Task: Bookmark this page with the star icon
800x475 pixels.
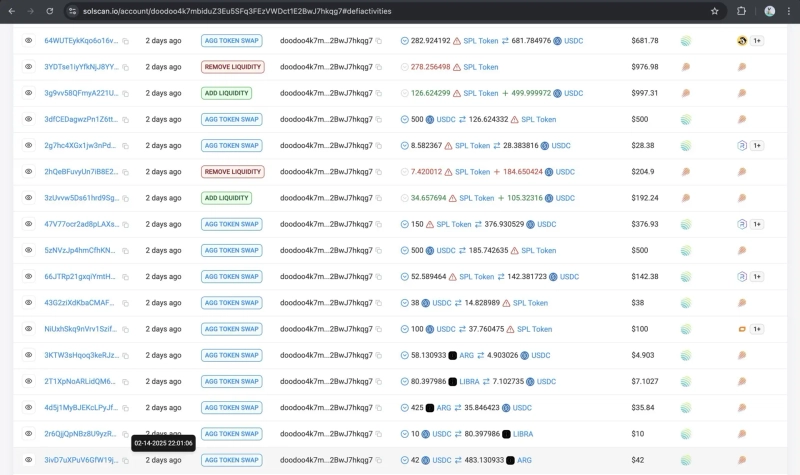Action: pos(714,11)
